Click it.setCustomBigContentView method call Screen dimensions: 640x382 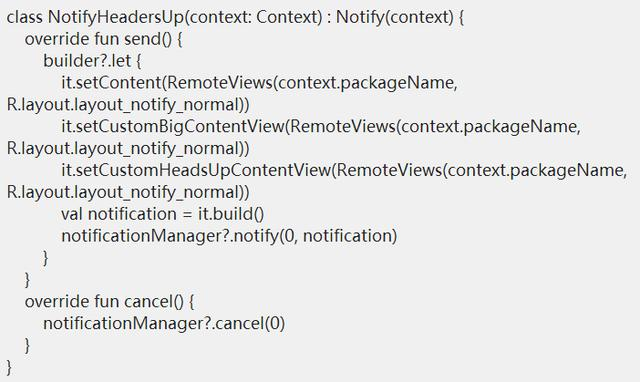click(172, 127)
